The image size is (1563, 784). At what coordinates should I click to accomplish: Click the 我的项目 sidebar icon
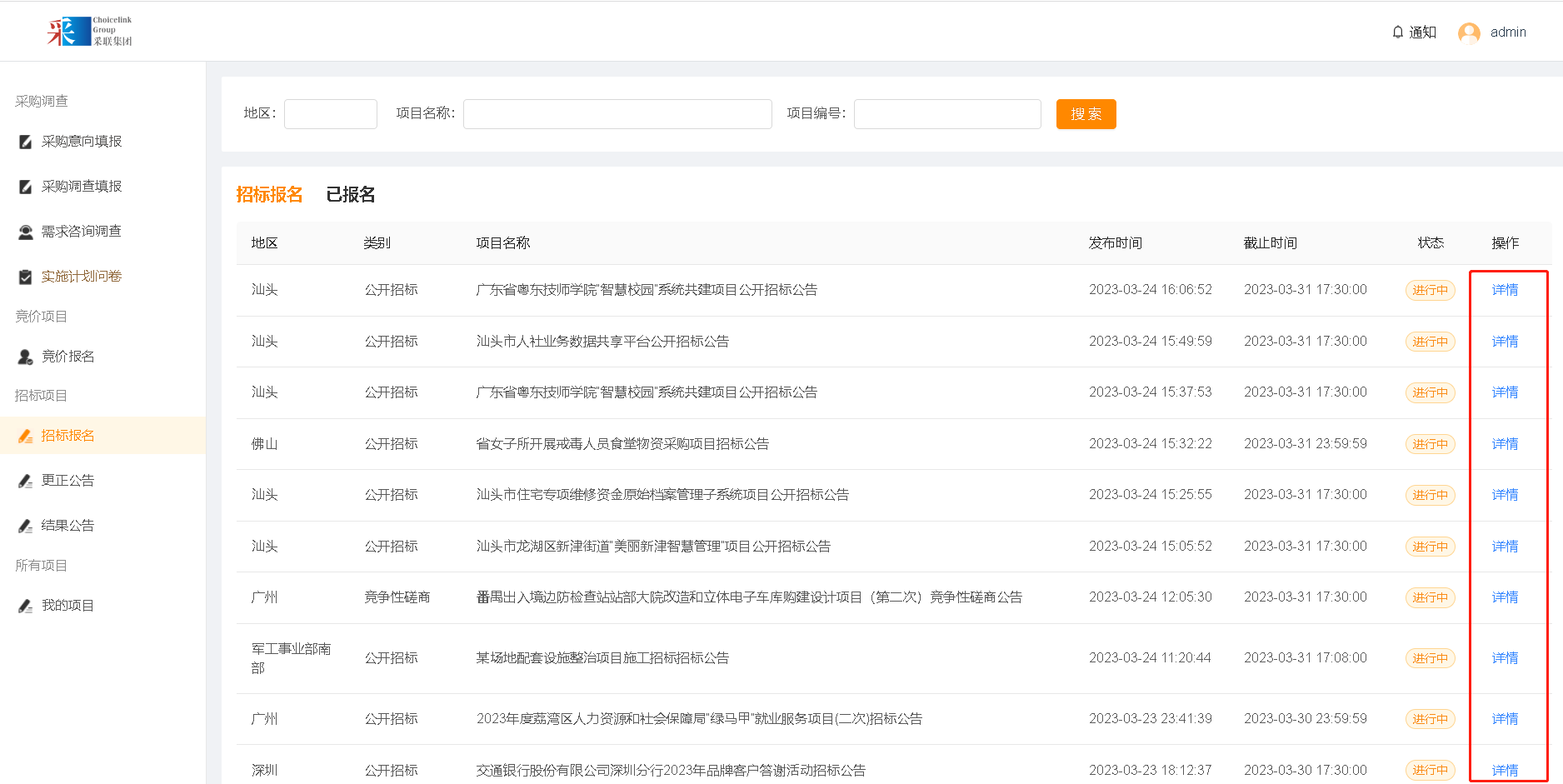click(x=26, y=606)
